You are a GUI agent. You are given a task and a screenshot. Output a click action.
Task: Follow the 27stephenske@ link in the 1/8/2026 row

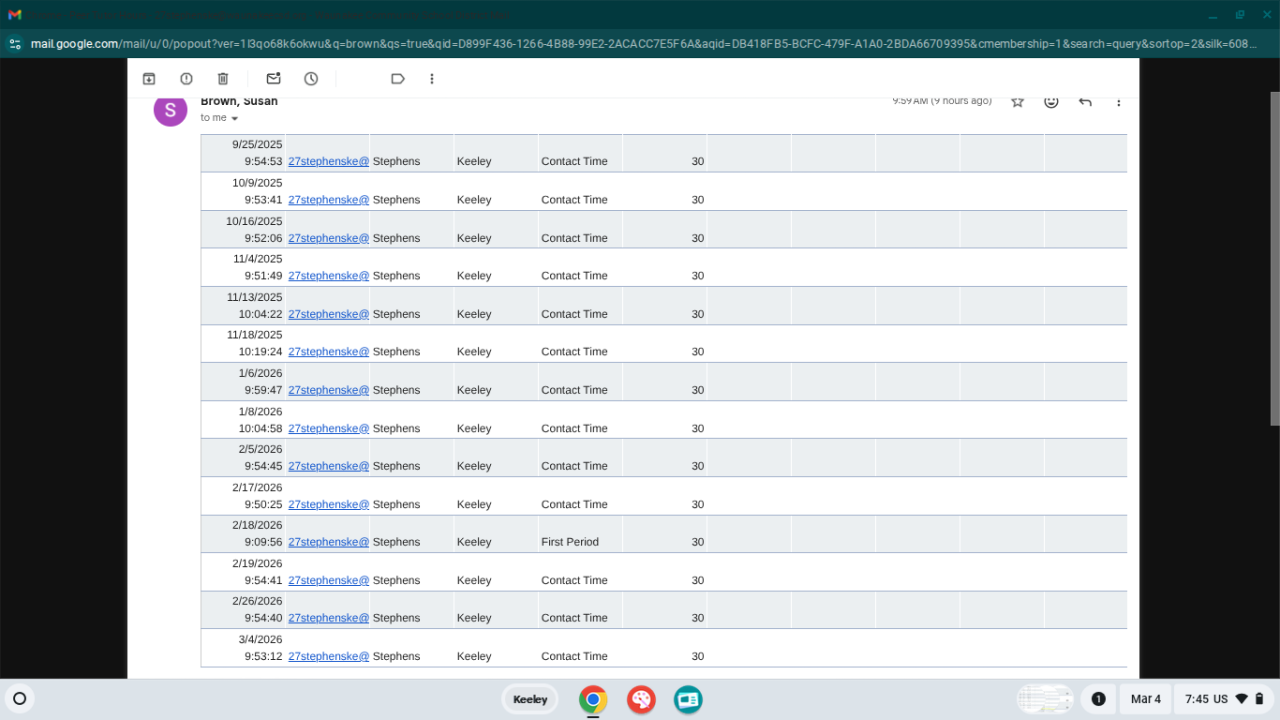[x=329, y=428]
